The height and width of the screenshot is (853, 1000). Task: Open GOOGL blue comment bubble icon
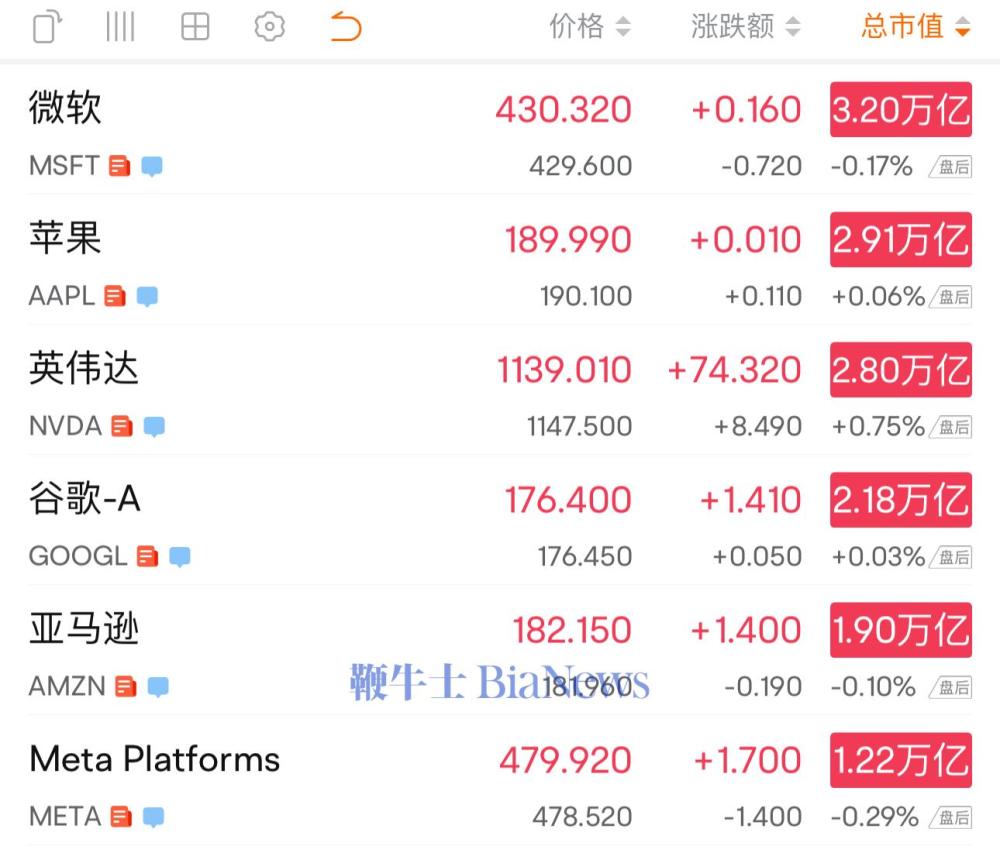180,557
